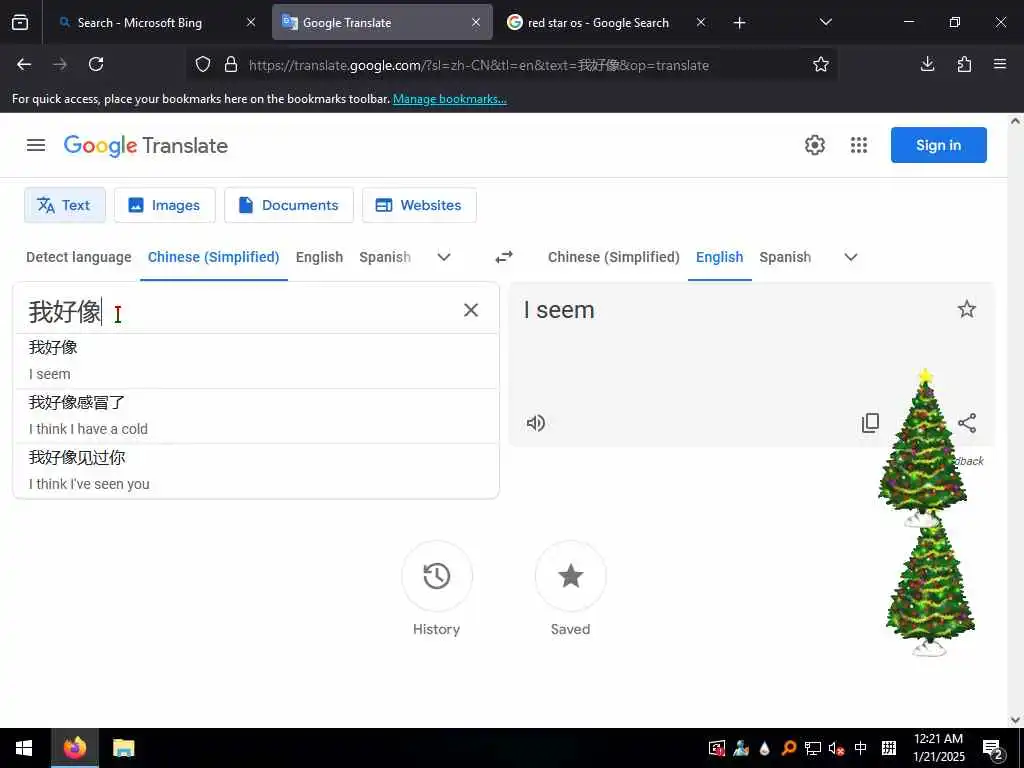Close the red star os tab
The width and height of the screenshot is (1024, 768).
click(x=701, y=23)
